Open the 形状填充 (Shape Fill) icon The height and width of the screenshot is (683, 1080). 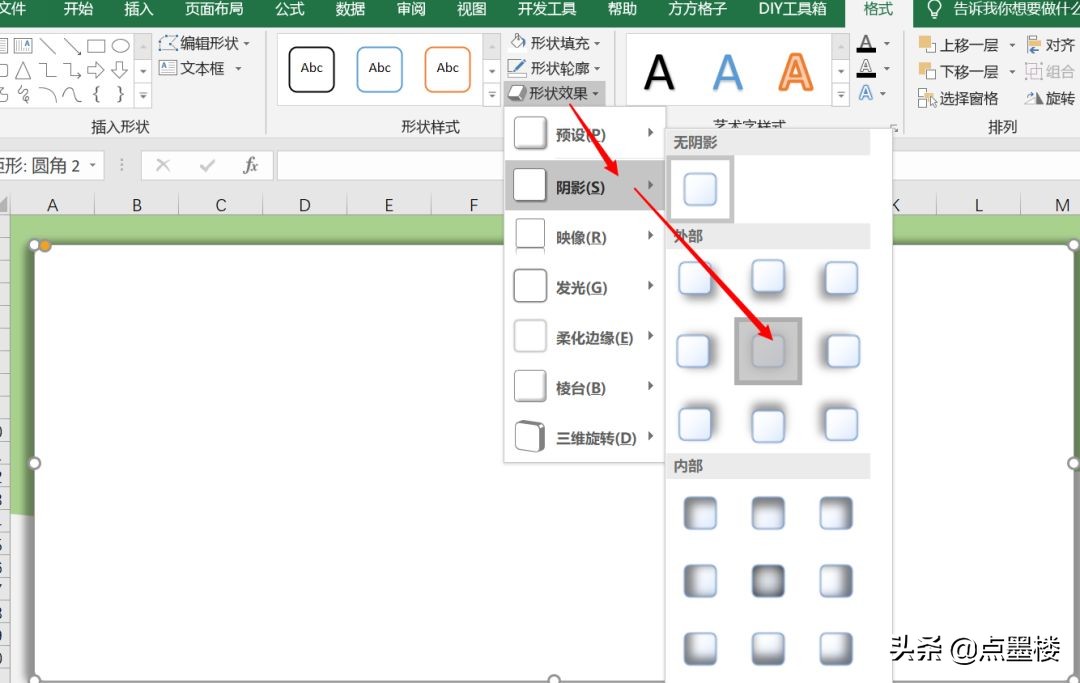(x=519, y=43)
